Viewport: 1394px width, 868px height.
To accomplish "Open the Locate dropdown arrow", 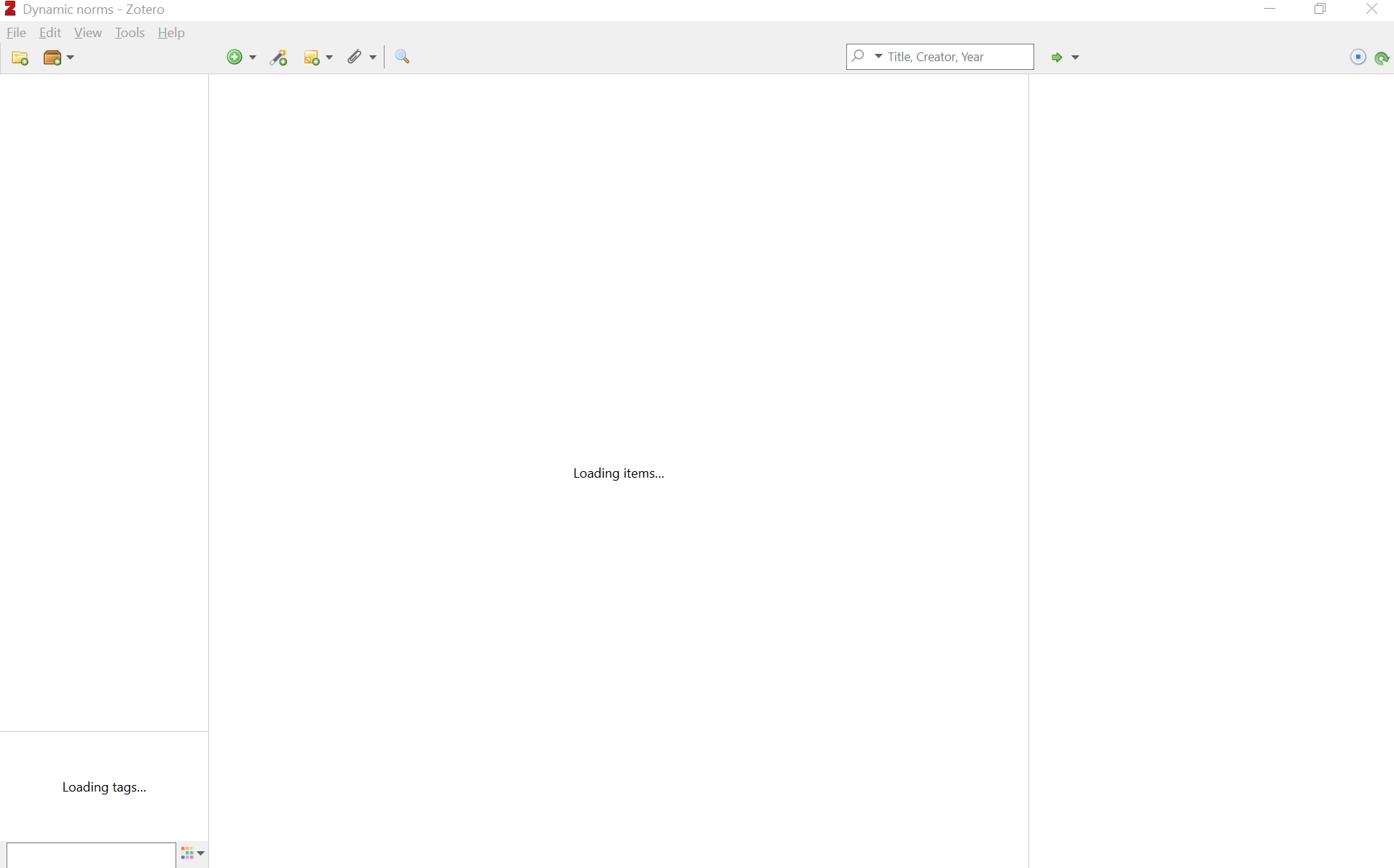I will tap(1076, 58).
